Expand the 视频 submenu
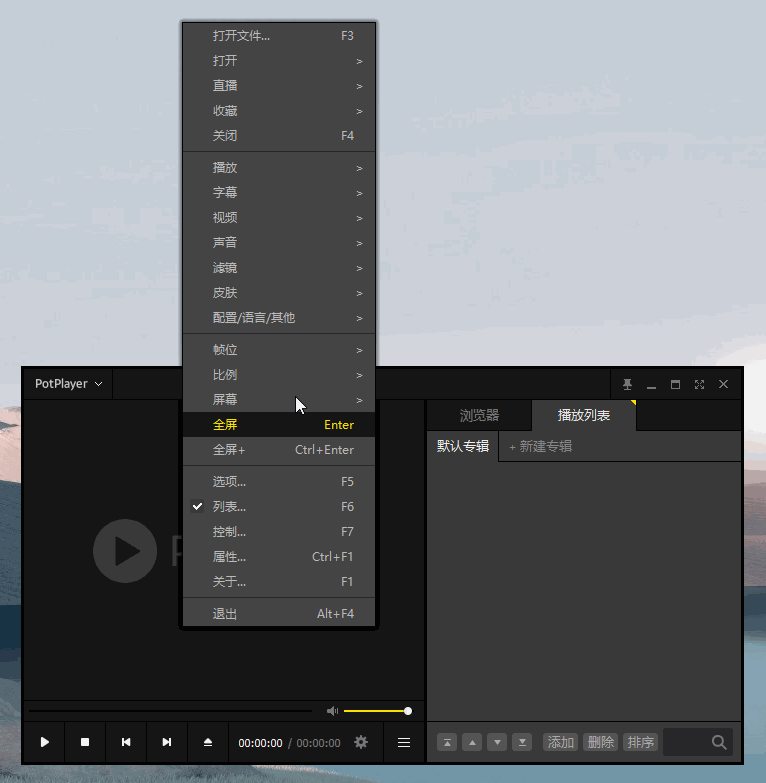This screenshot has height=783, width=766. 279,218
